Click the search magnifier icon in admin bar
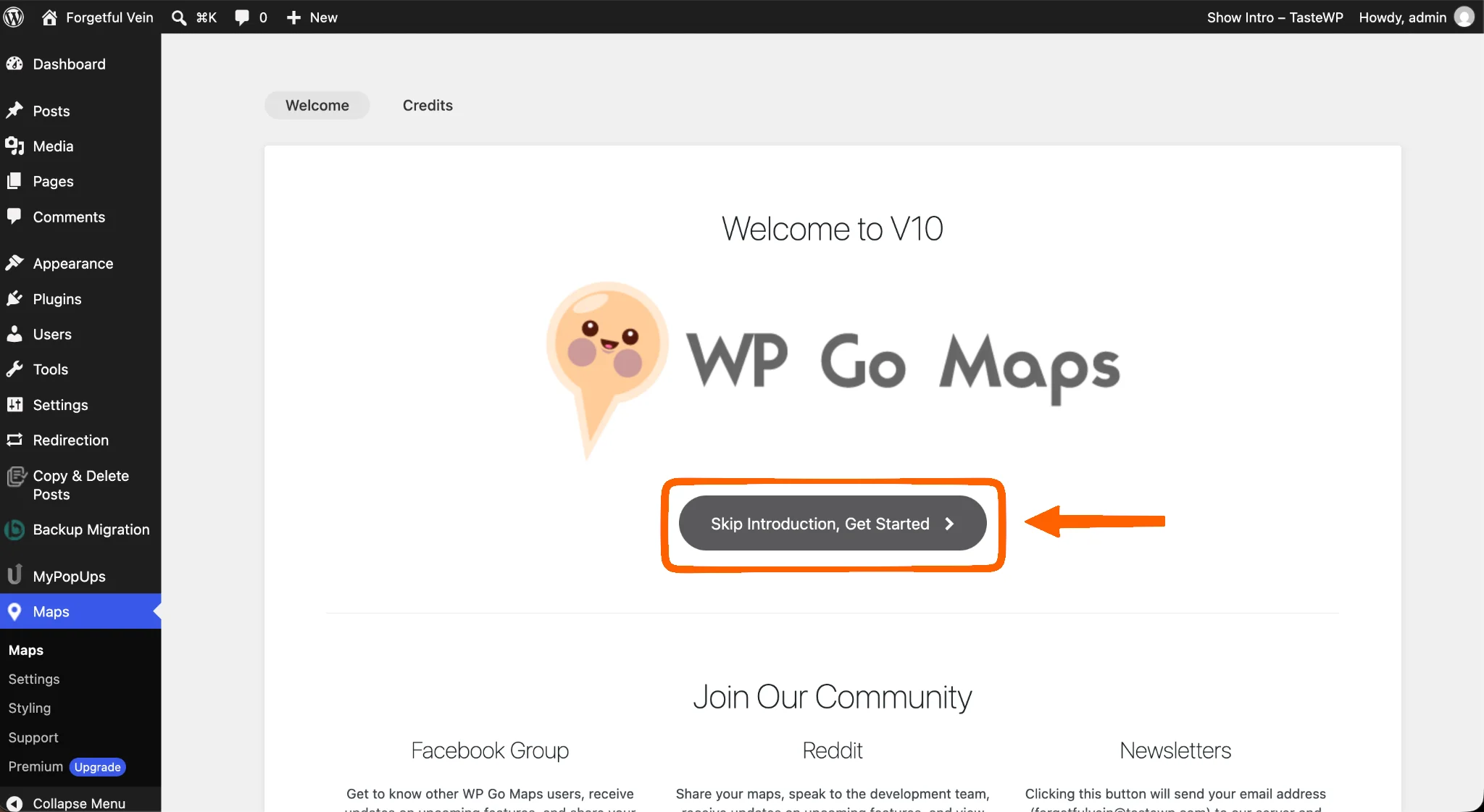1484x812 pixels. (179, 17)
